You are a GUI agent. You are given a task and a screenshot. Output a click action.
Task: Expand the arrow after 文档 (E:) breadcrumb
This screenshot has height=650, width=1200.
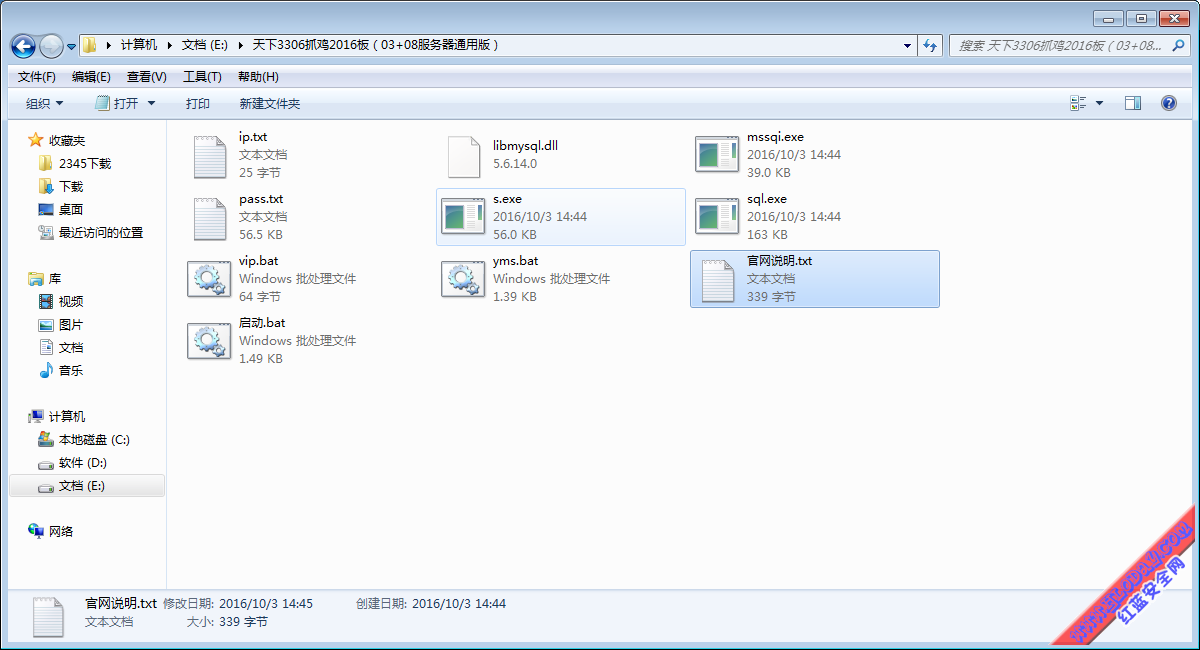240,45
